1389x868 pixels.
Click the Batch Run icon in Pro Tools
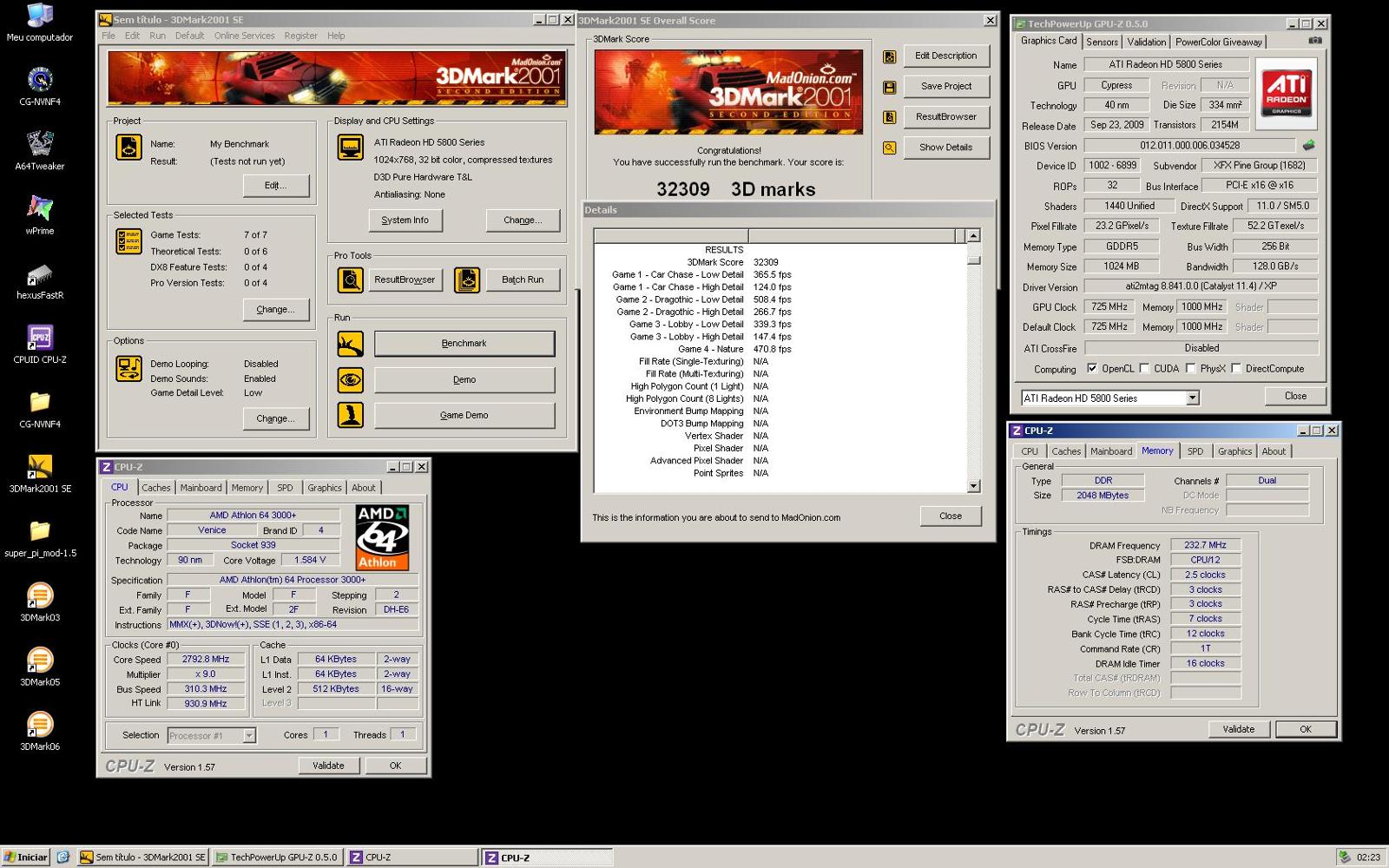467,279
